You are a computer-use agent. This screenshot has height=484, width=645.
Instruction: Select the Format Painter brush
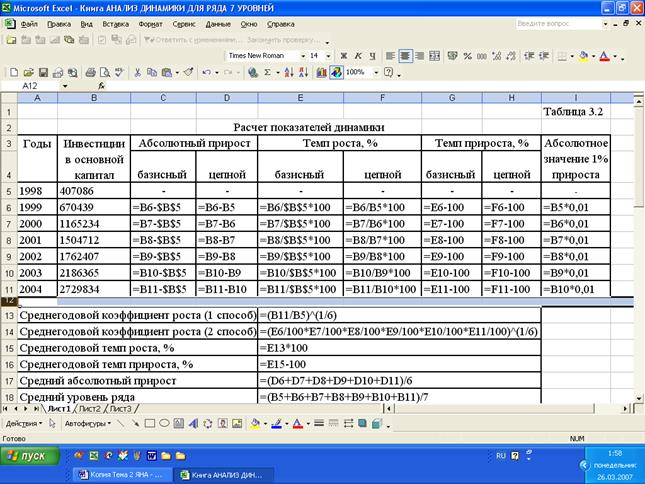tap(188, 73)
